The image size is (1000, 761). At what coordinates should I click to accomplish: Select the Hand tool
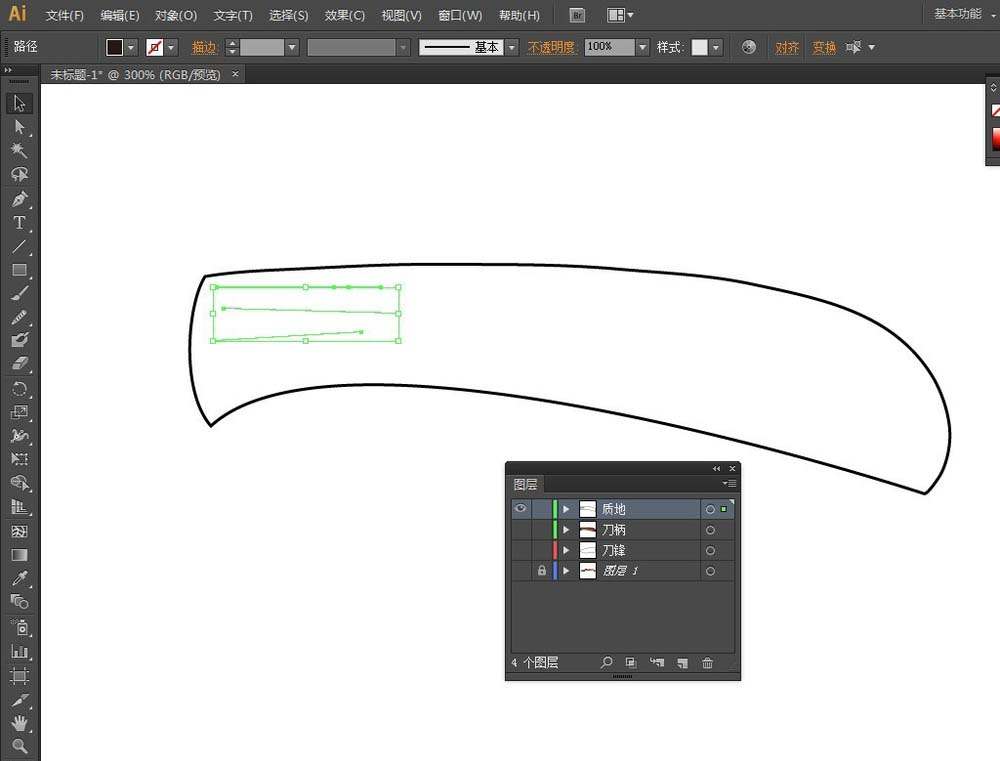[x=19, y=723]
